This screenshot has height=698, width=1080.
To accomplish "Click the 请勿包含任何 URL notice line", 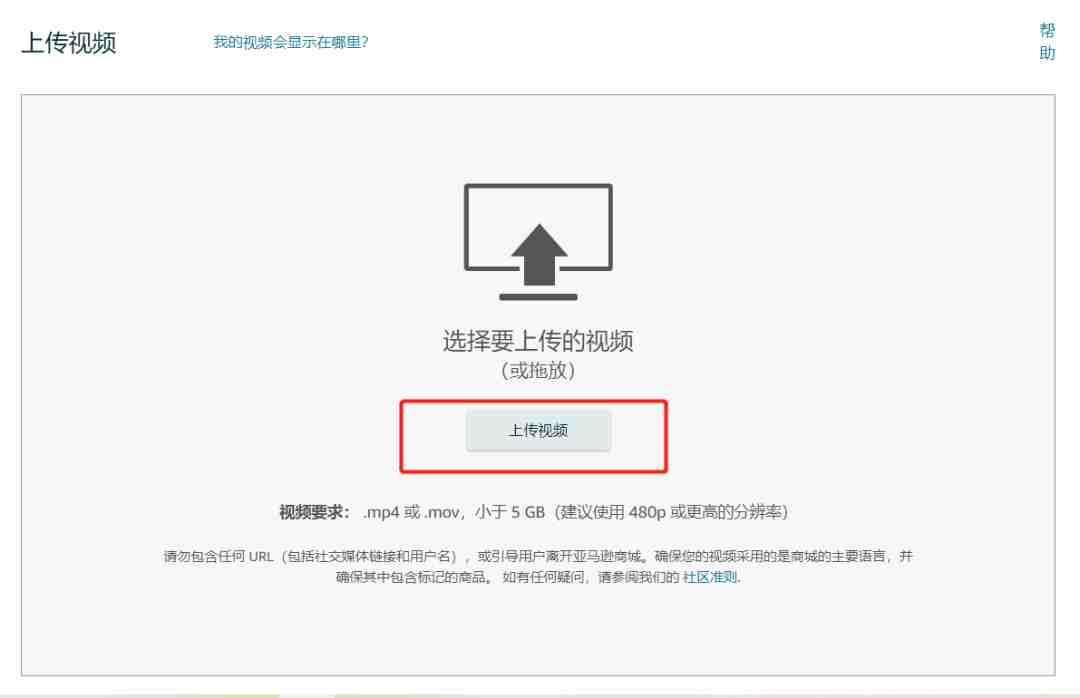I will [538, 556].
